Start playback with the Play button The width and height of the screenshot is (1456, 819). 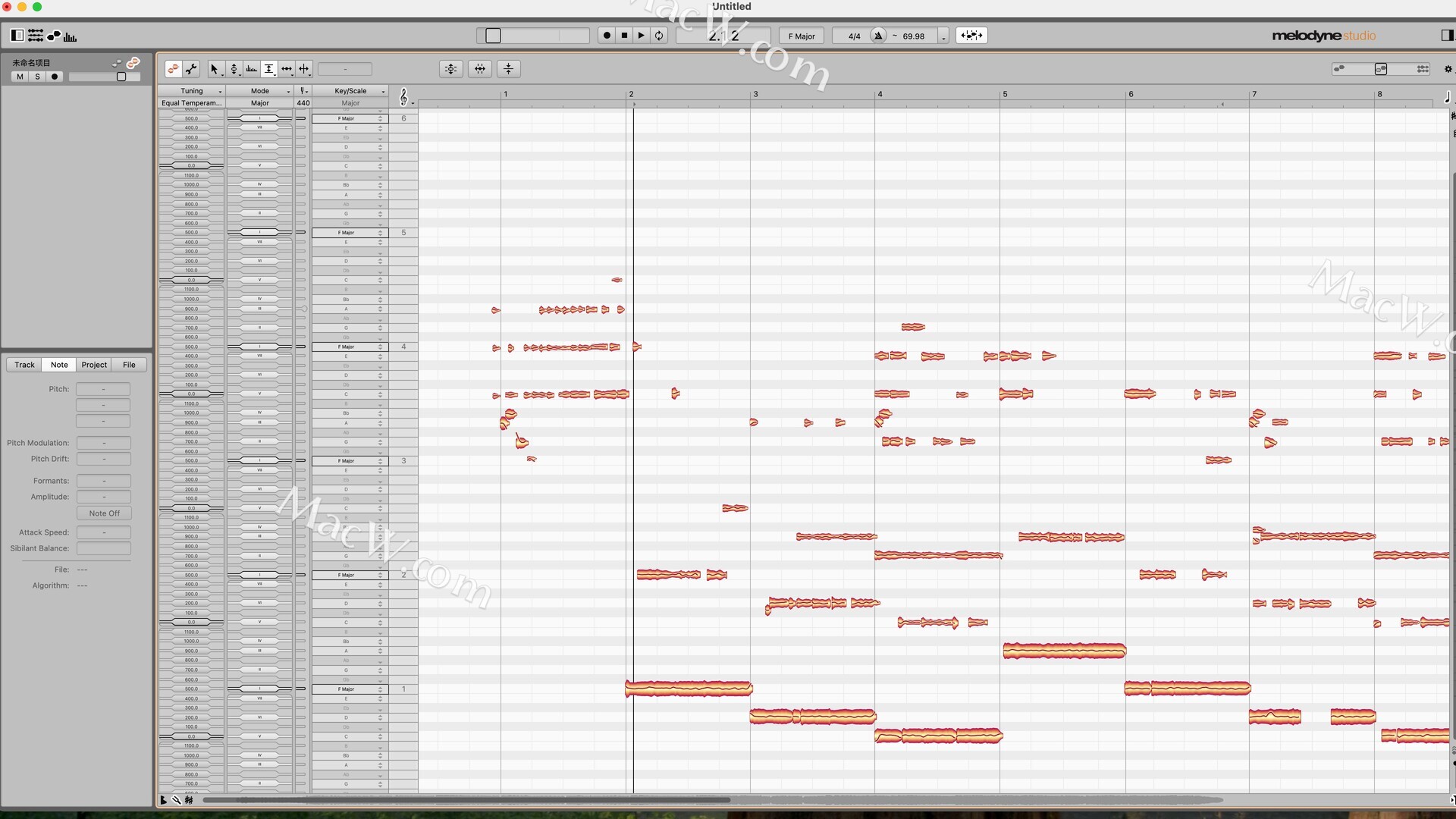tap(642, 36)
